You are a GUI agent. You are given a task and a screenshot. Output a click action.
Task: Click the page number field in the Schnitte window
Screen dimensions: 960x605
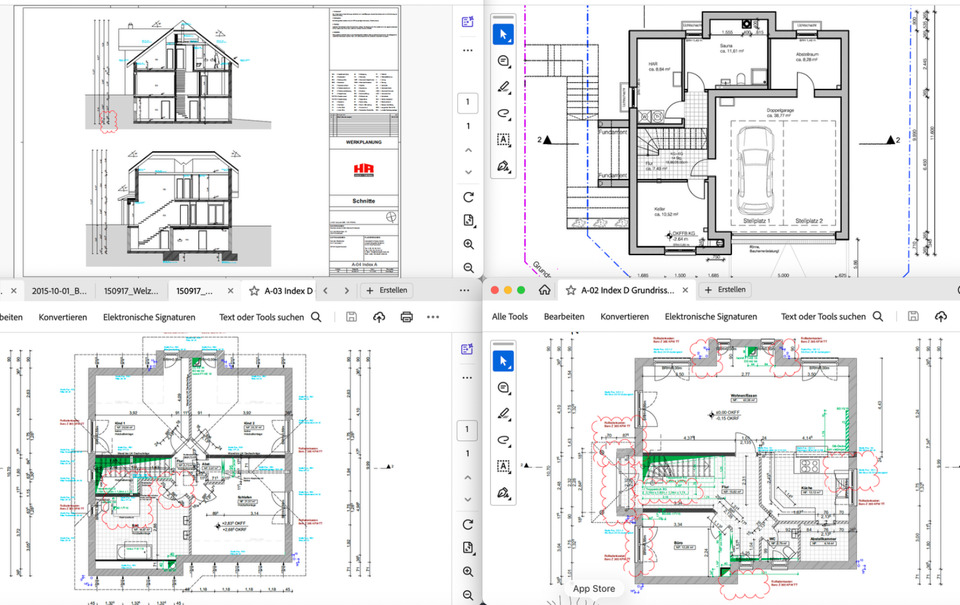468,102
